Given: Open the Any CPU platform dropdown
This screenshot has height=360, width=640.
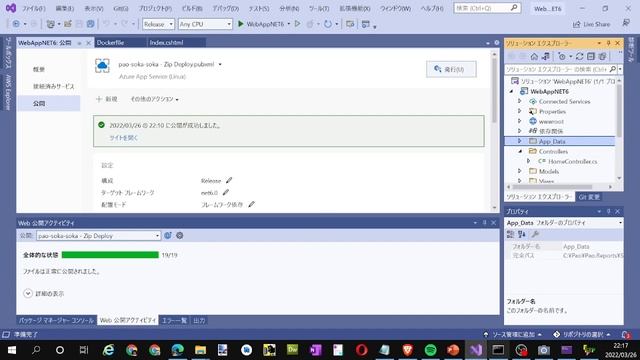Looking at the screenshot, I should pos(205,24).
